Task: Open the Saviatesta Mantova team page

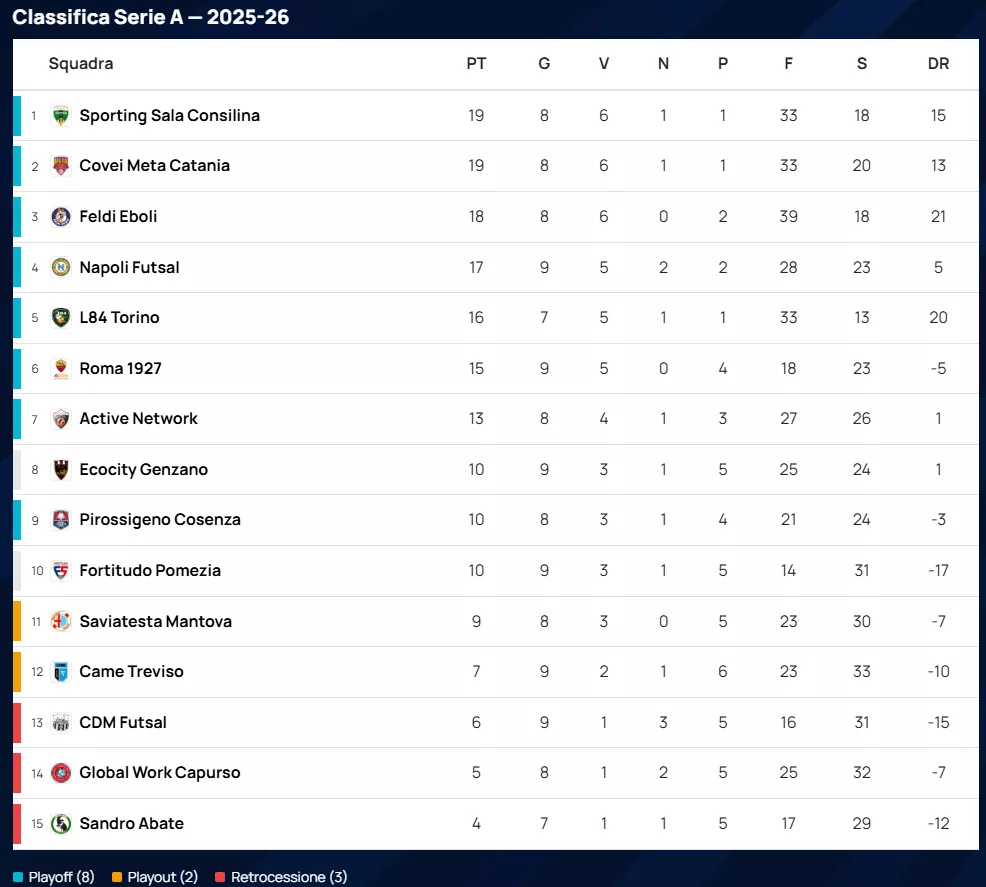Action: click(155, 621)
